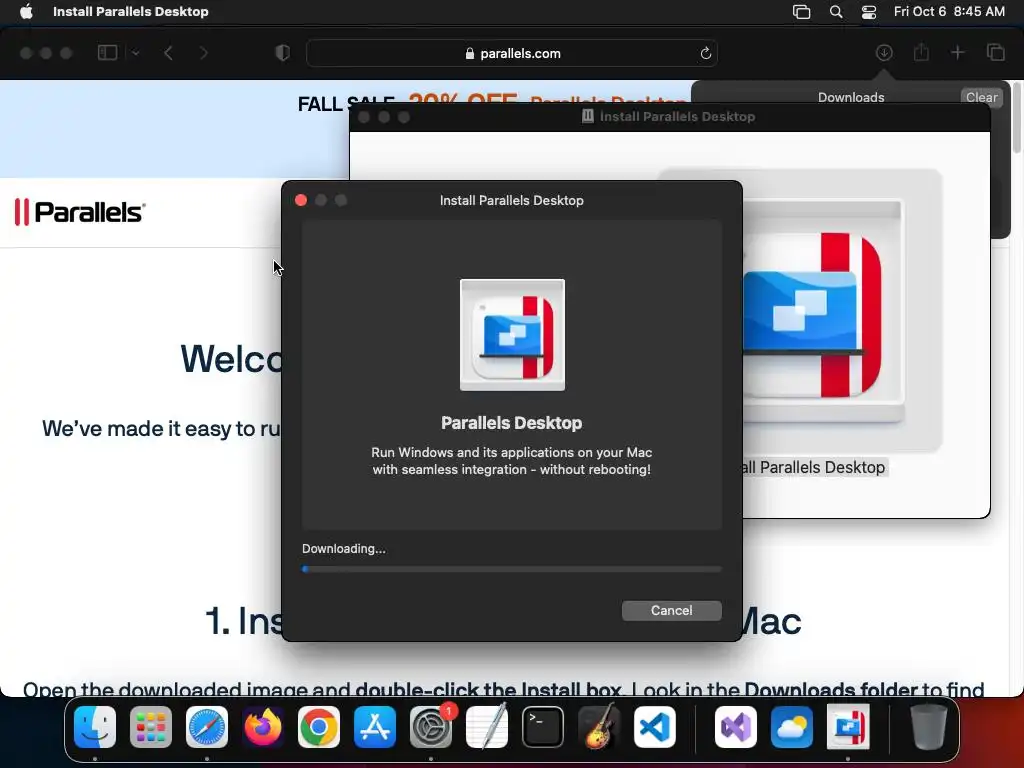Click the Parallels Desktop icon in installer dialog
The image size is (1024, 768).
(512, 335)
